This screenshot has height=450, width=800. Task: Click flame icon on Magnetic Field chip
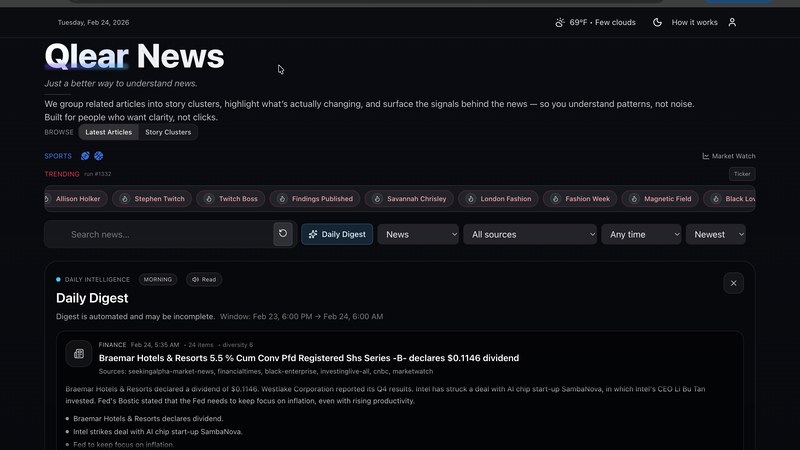(634, 199)
